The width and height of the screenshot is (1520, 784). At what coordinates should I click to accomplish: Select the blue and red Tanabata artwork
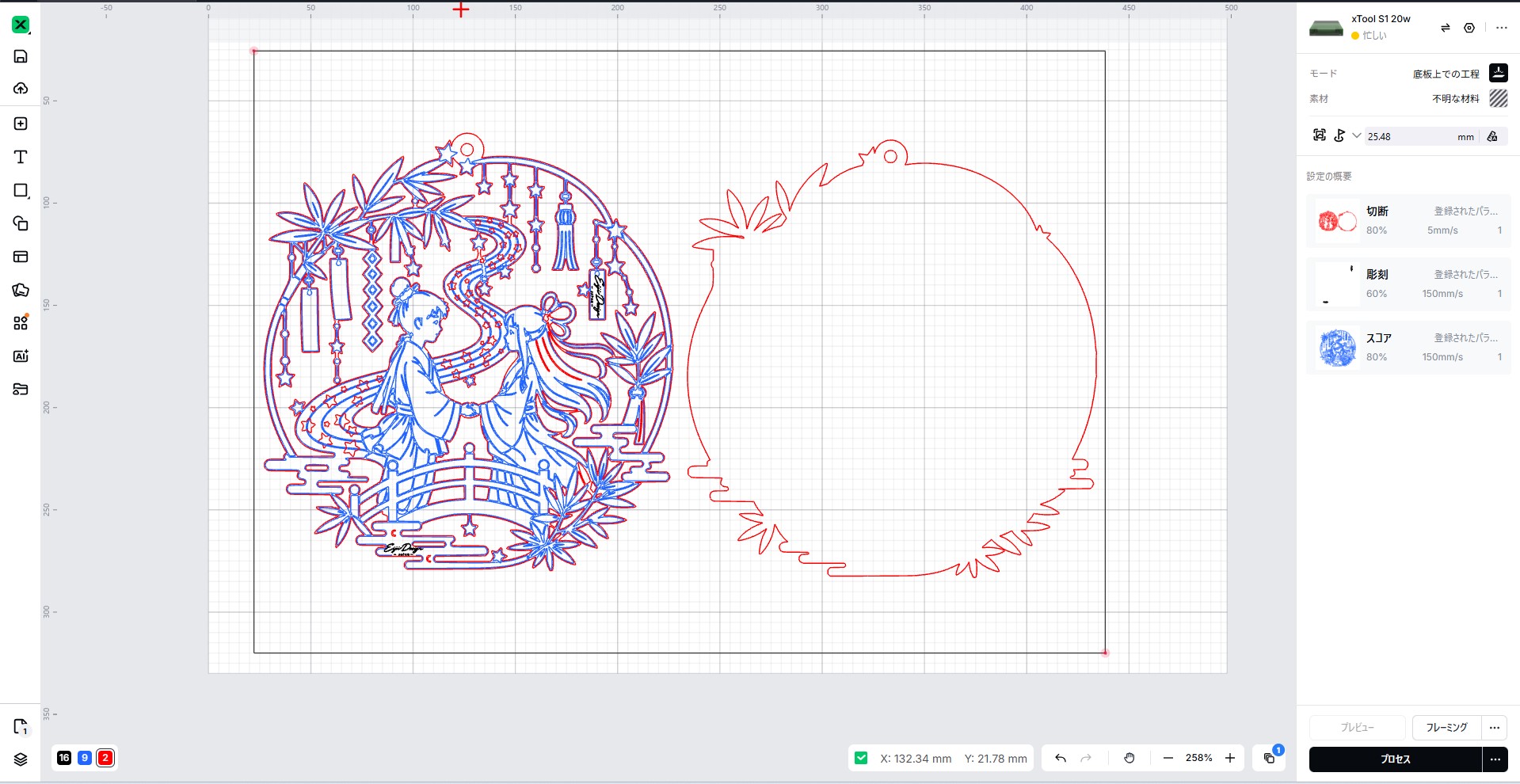point(467,352)
